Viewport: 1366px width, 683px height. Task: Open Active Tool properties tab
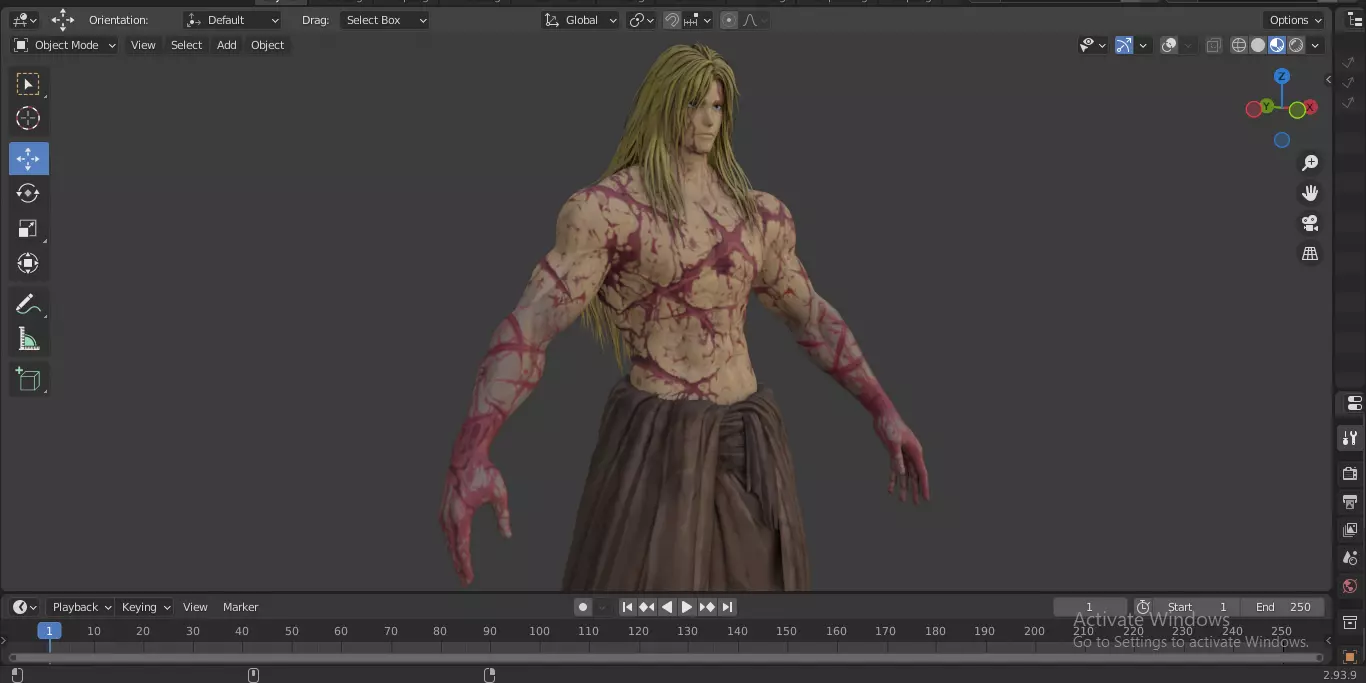[x=1350, y=438]
